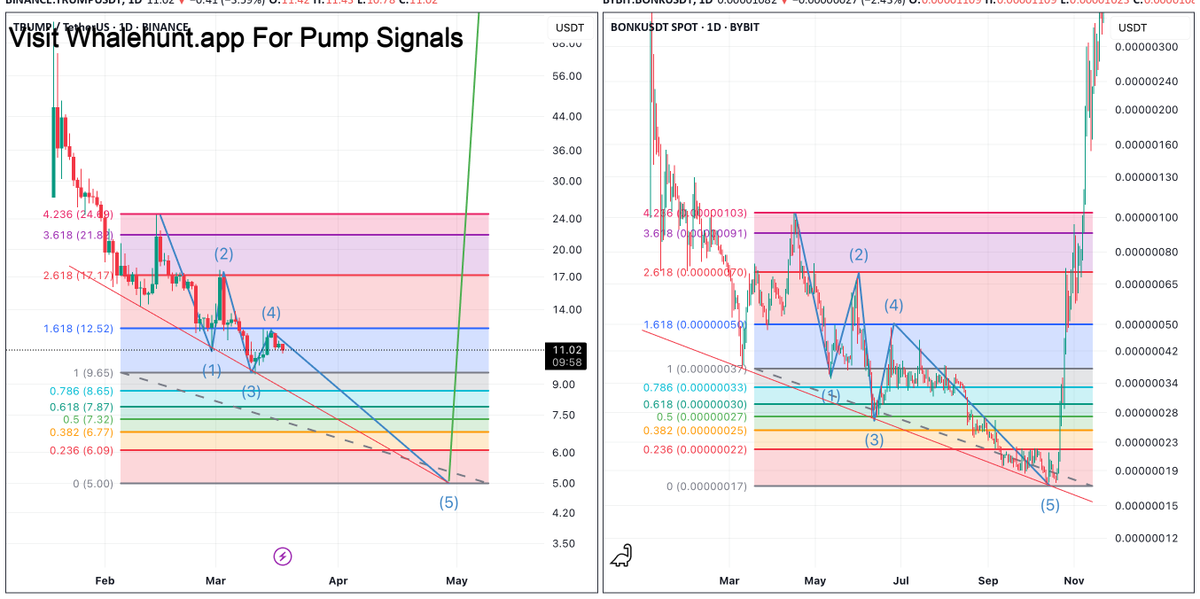Click the Nov label on the BONK time axis

pos(1073,580)
